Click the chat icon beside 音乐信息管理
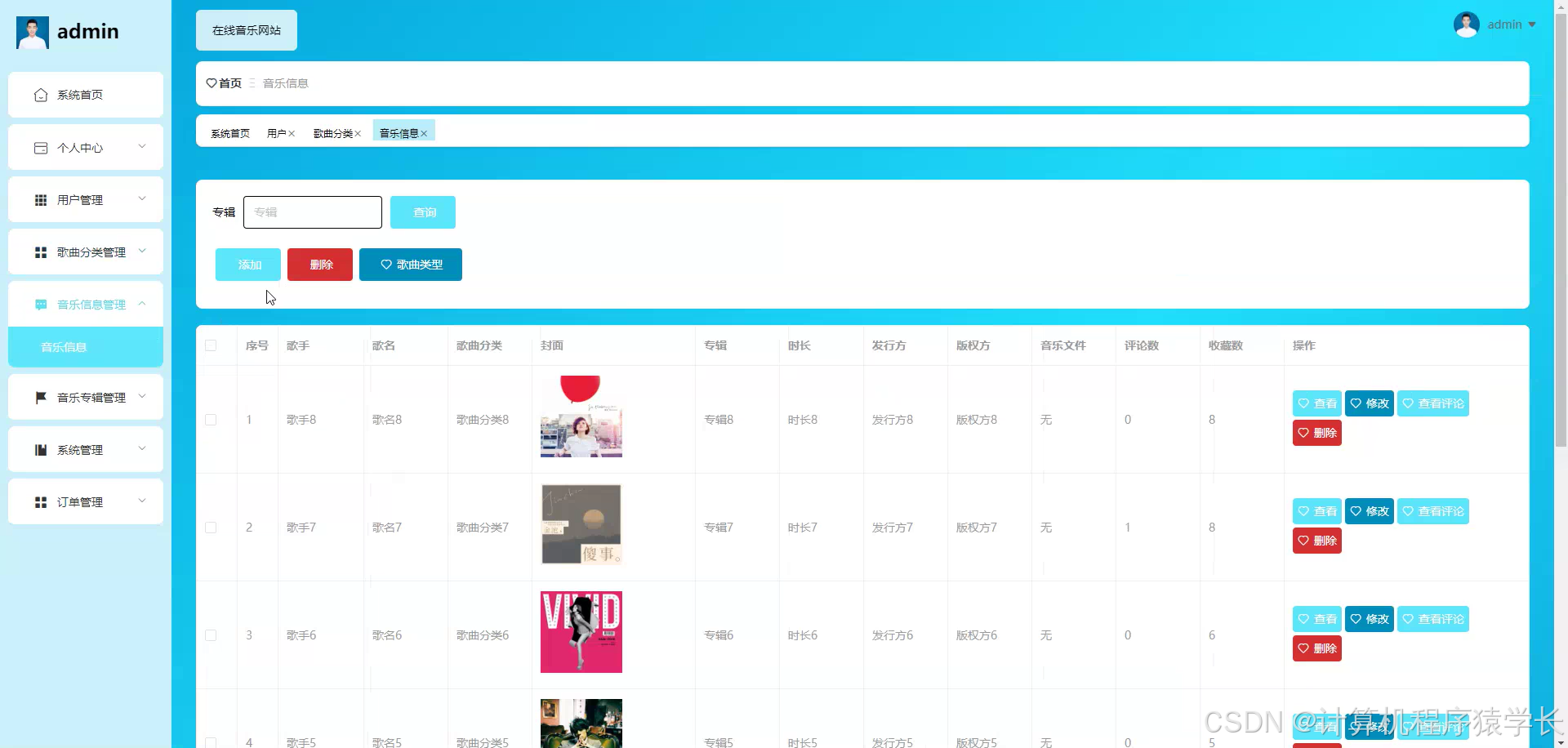The height and width of the screenshot is (748, 1568). (x=41, y=305)
